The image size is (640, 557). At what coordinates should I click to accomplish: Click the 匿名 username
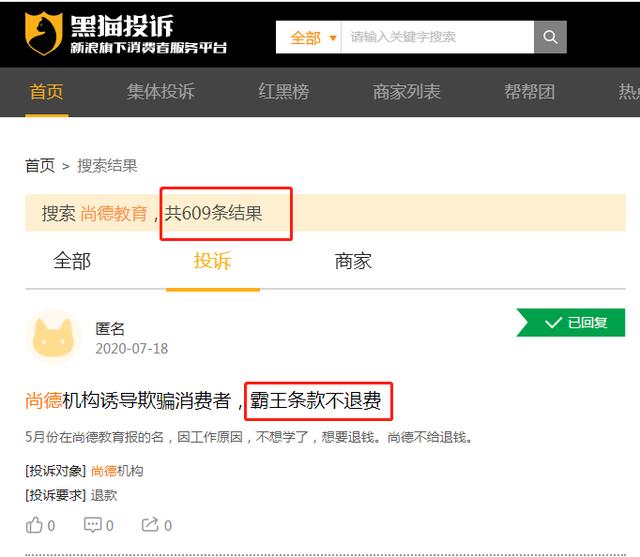click(x=110, y=328)
